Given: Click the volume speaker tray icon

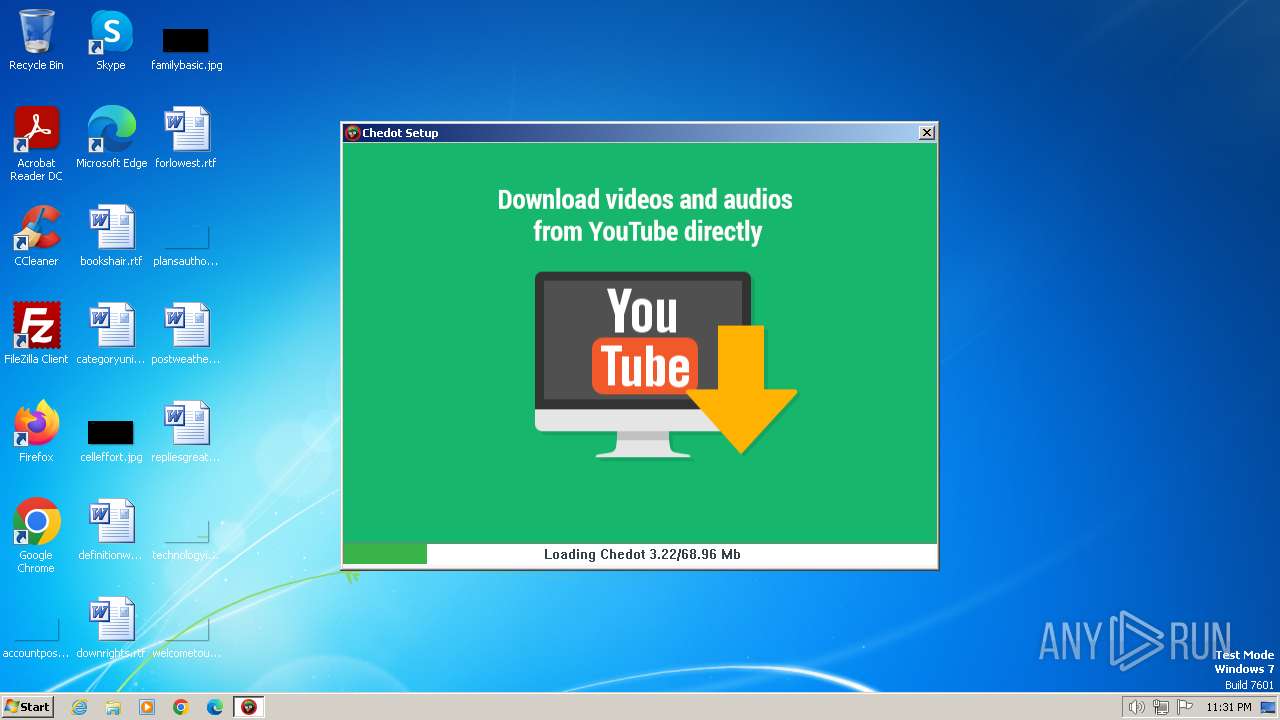Looking at the screenshot, I should pyautogui.click(x=1136, y=707).
